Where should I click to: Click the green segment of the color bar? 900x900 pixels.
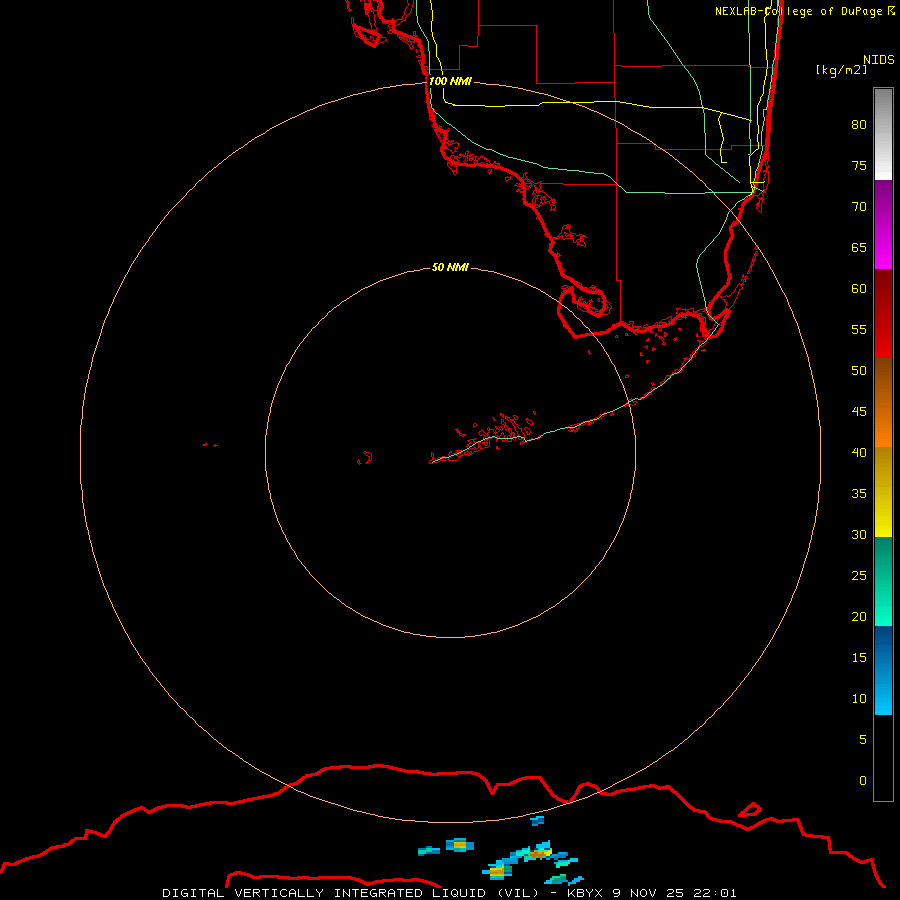pos(883,581)
